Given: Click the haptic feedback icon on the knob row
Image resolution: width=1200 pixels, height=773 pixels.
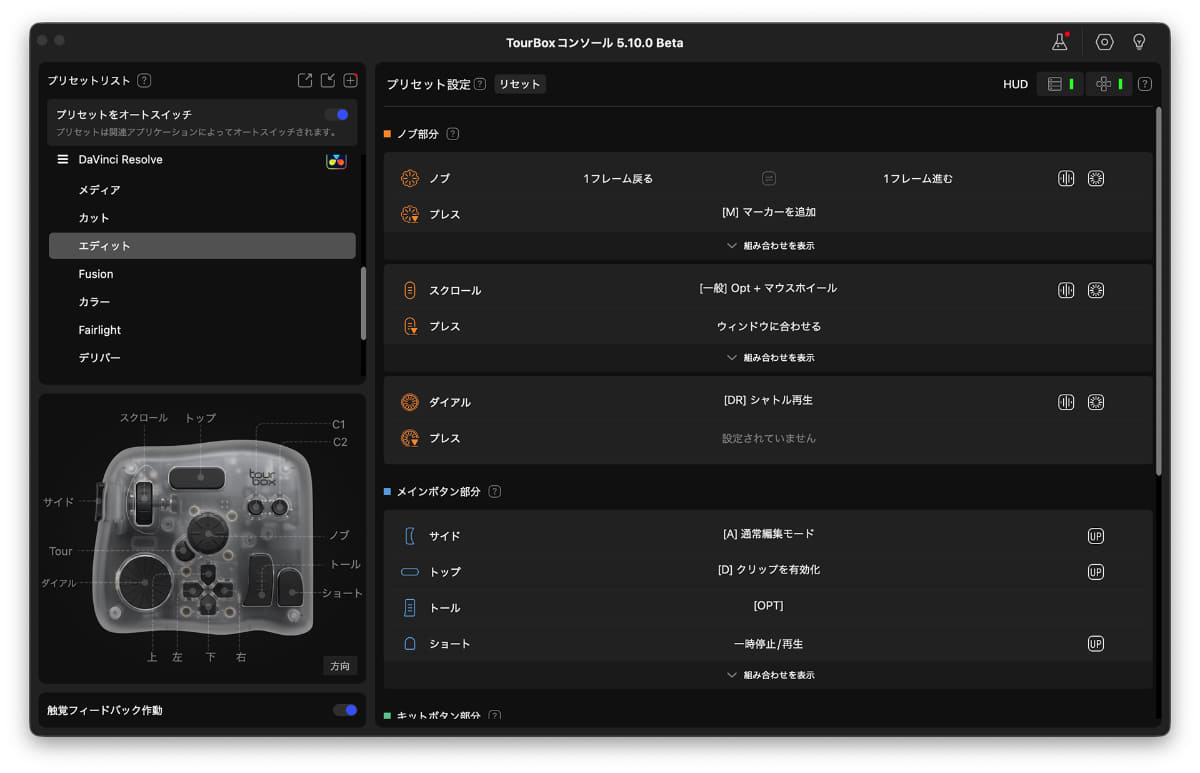Looking at the screenshot, I should click(1066, 178).
